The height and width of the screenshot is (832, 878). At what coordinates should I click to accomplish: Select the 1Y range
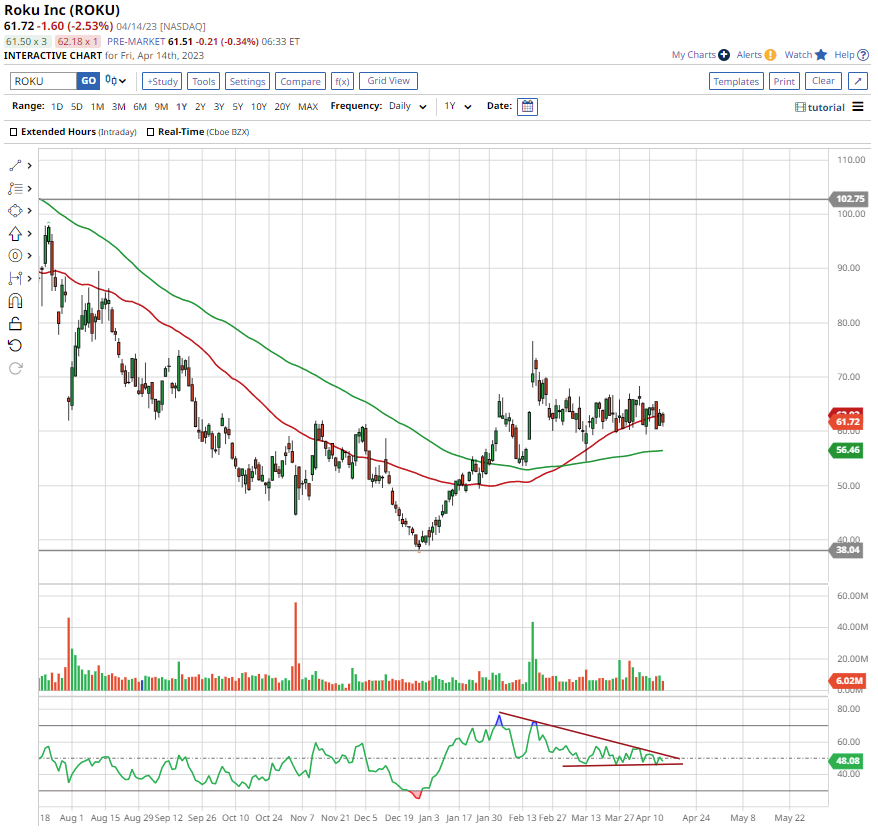181,106
